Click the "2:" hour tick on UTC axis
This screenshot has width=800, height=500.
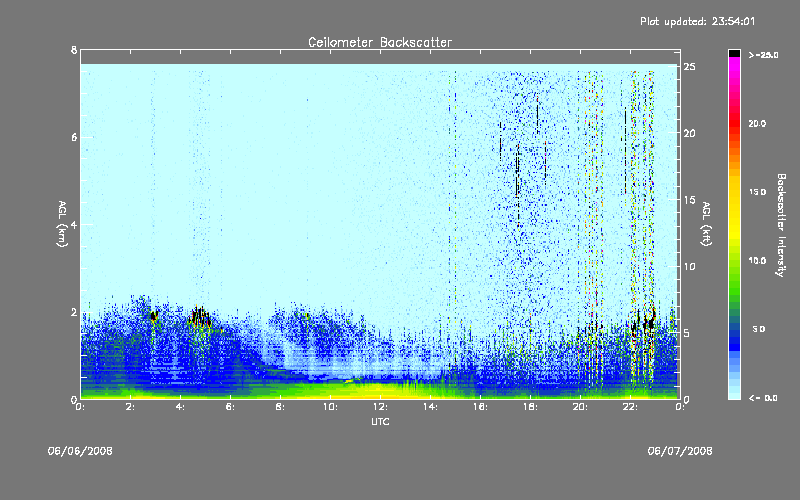130,407
